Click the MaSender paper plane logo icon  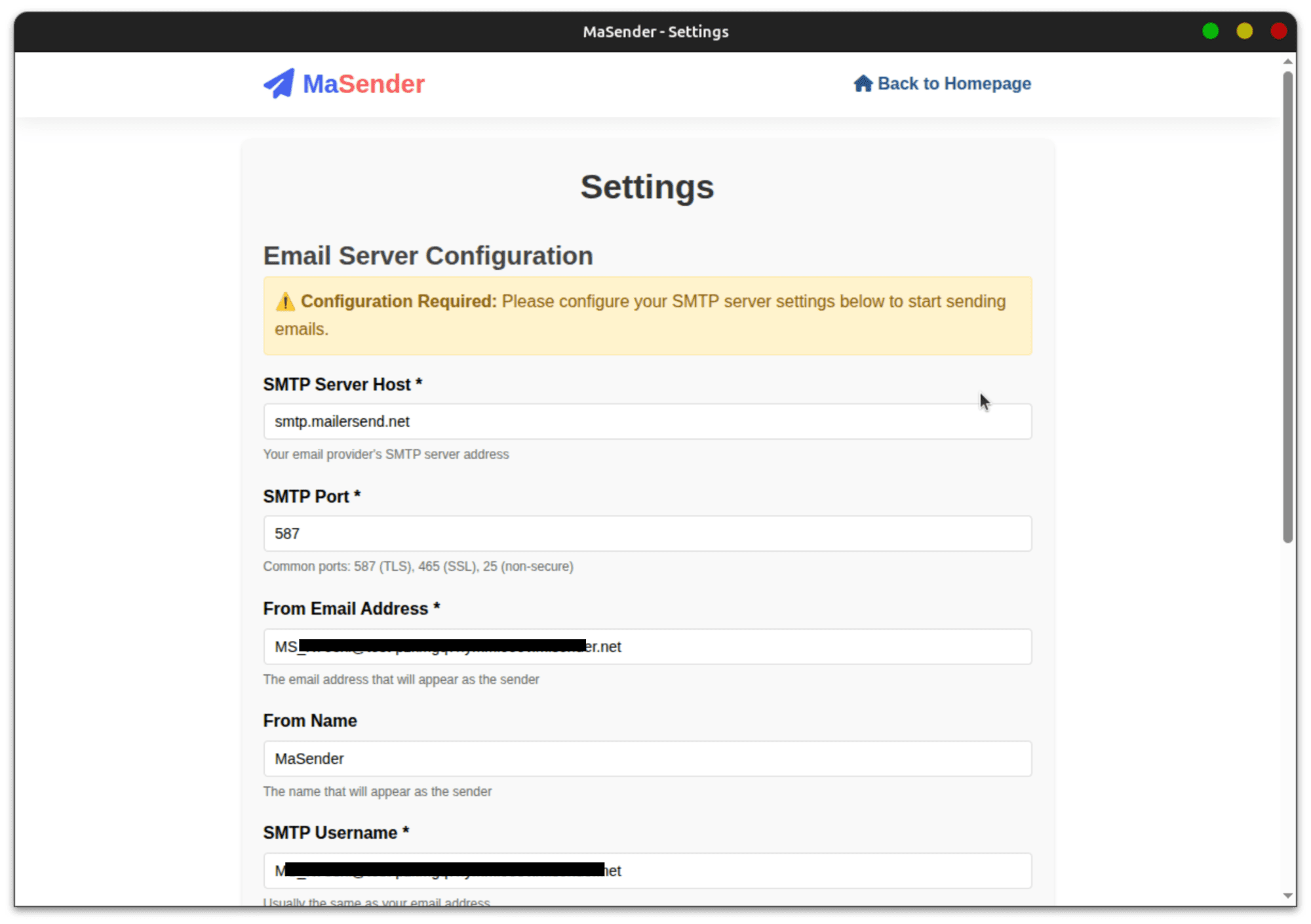pos(279,84)
